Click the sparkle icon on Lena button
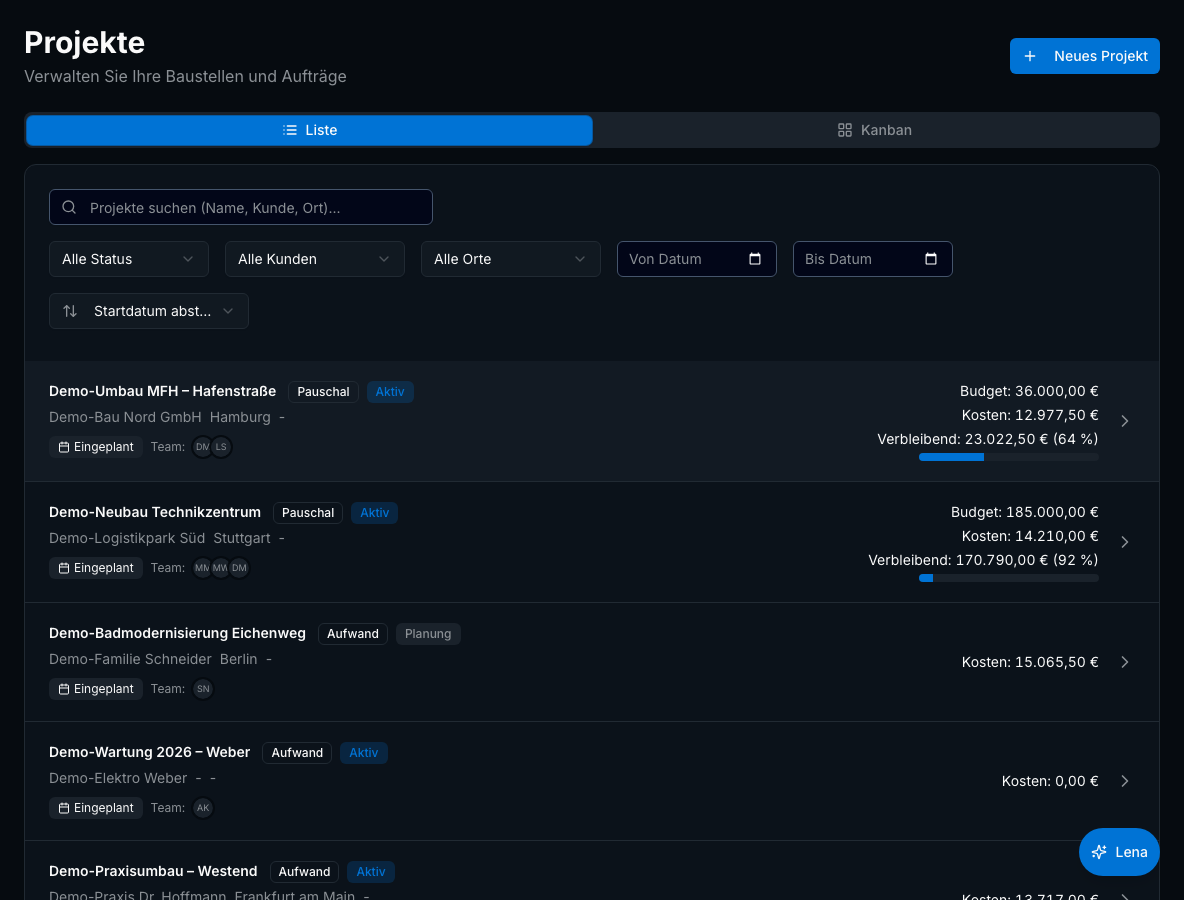The image size is (1184, 900). tap(1099, 852)
